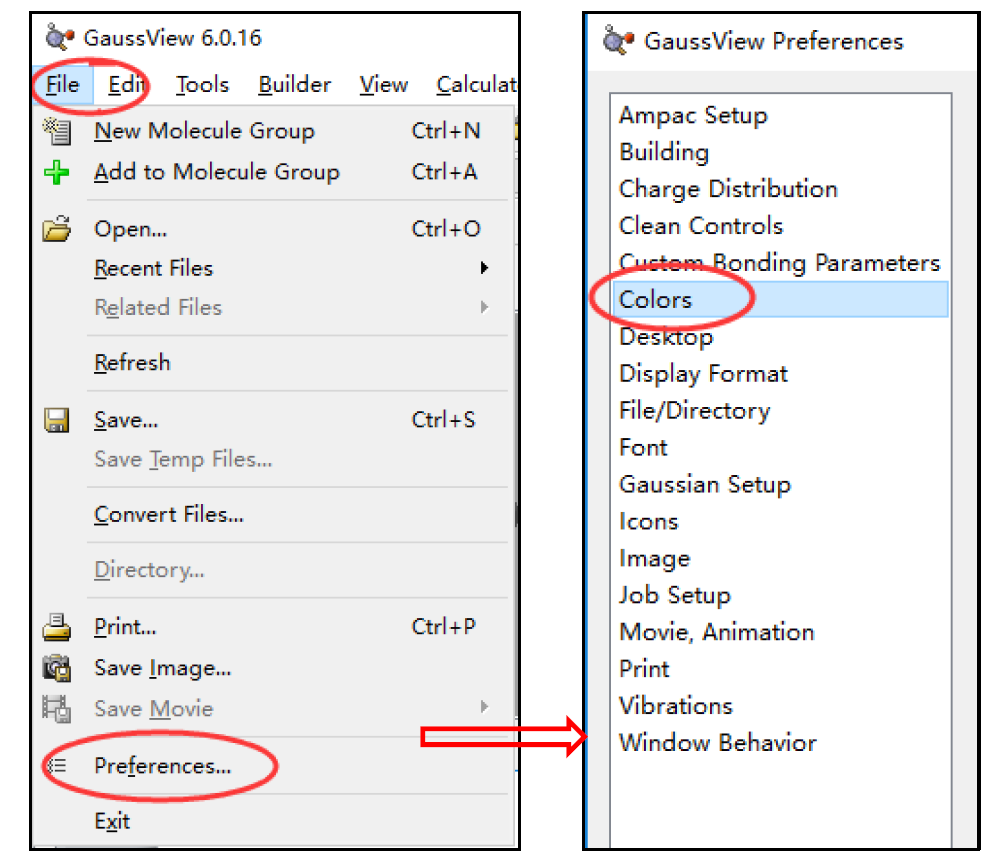This screenshot has width=1005, height=865.
Task: Select Window Behavior preference category
Action: point(717,743)
